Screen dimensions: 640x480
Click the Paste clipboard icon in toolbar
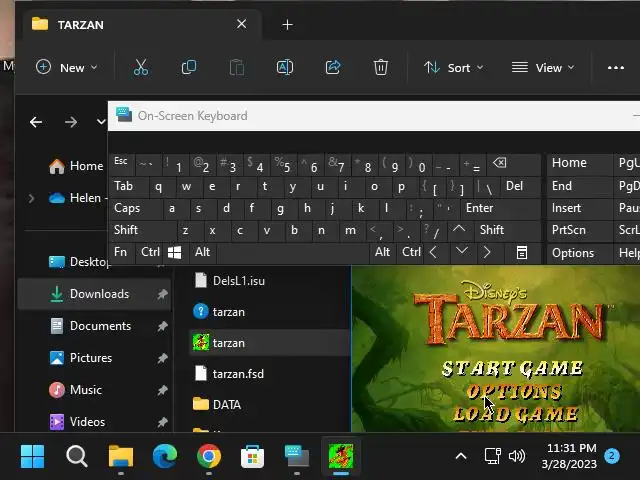[x=237, y=67]
